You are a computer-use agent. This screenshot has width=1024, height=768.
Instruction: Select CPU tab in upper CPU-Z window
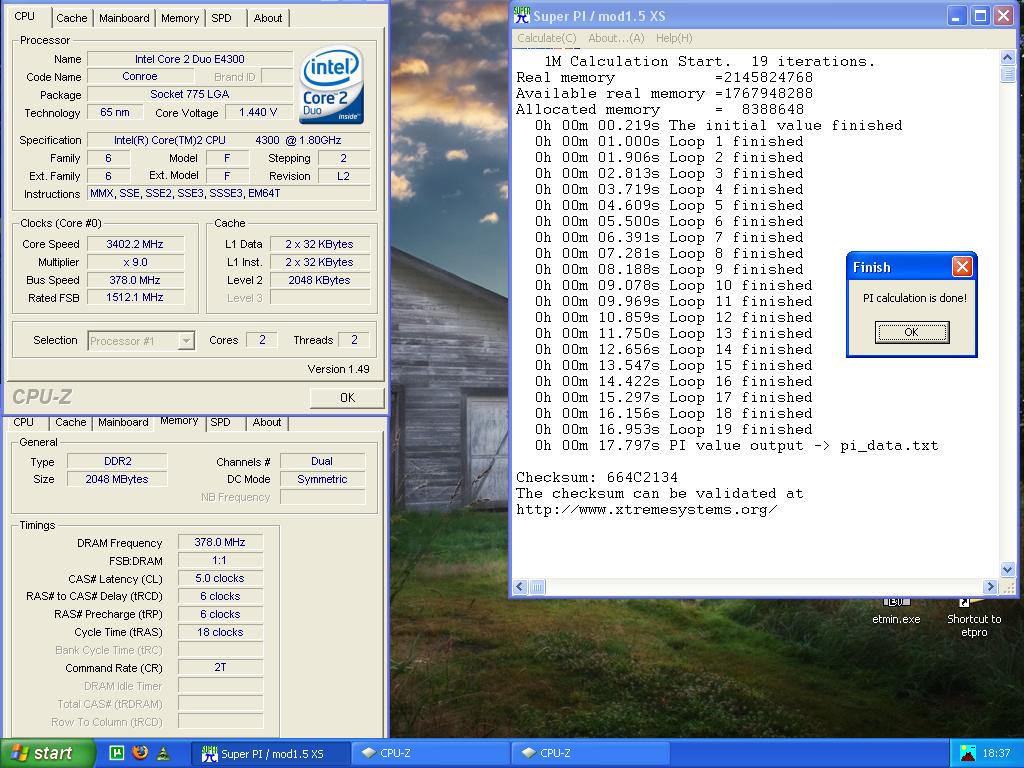point(24,16)
